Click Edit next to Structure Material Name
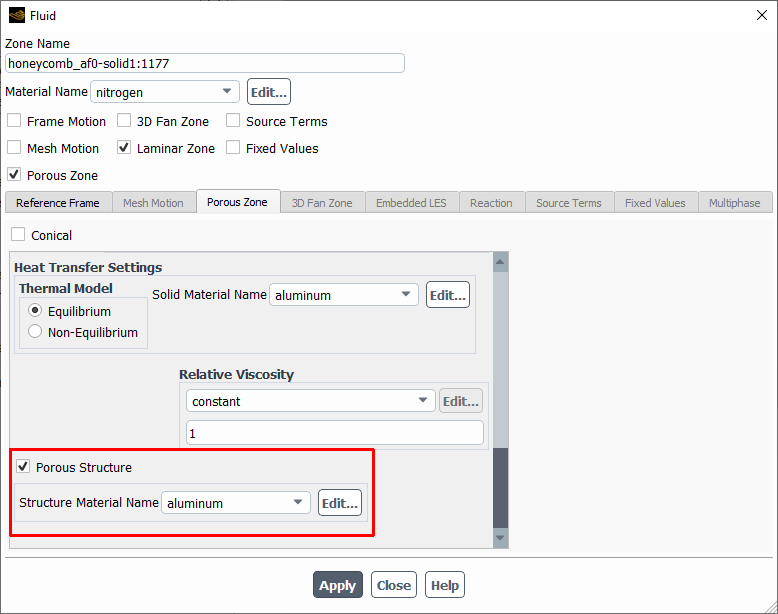The image size is (778, 614). tap(340, 503)
